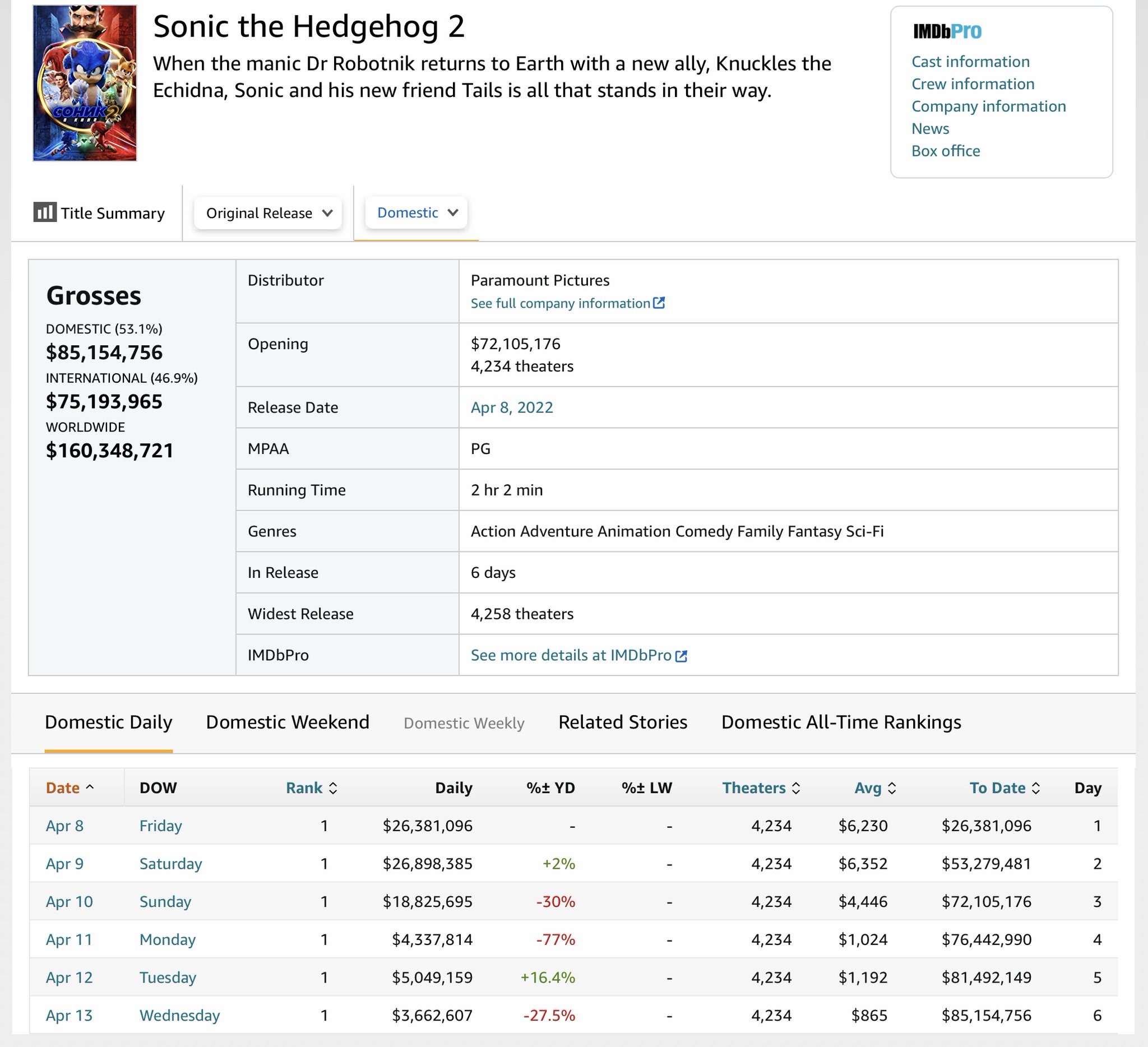Toggle Date column sort caret
This screenshot has width=1148, height=1047.
point(89,787)
